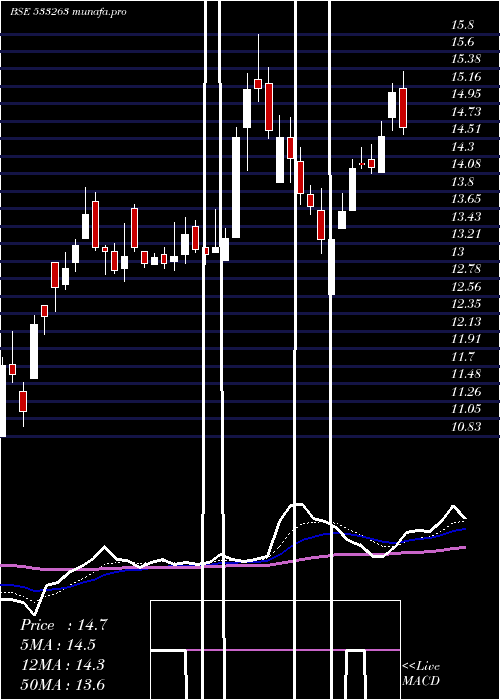This screenshot has width=500, height=700.
Task: Select the 11.7 price axis label
Action: (x=462, y=357)
